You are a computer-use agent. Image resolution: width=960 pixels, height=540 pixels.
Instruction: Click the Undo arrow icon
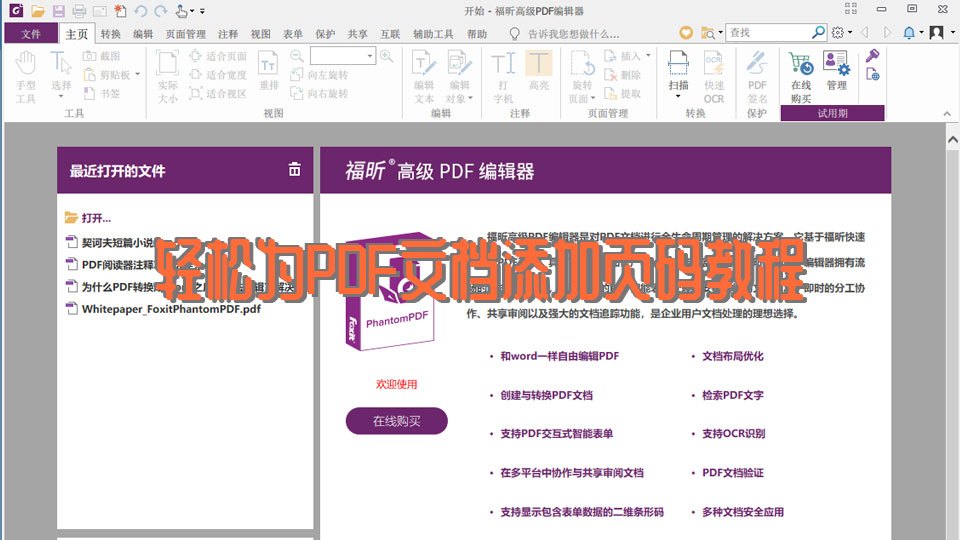click(141, 11)
